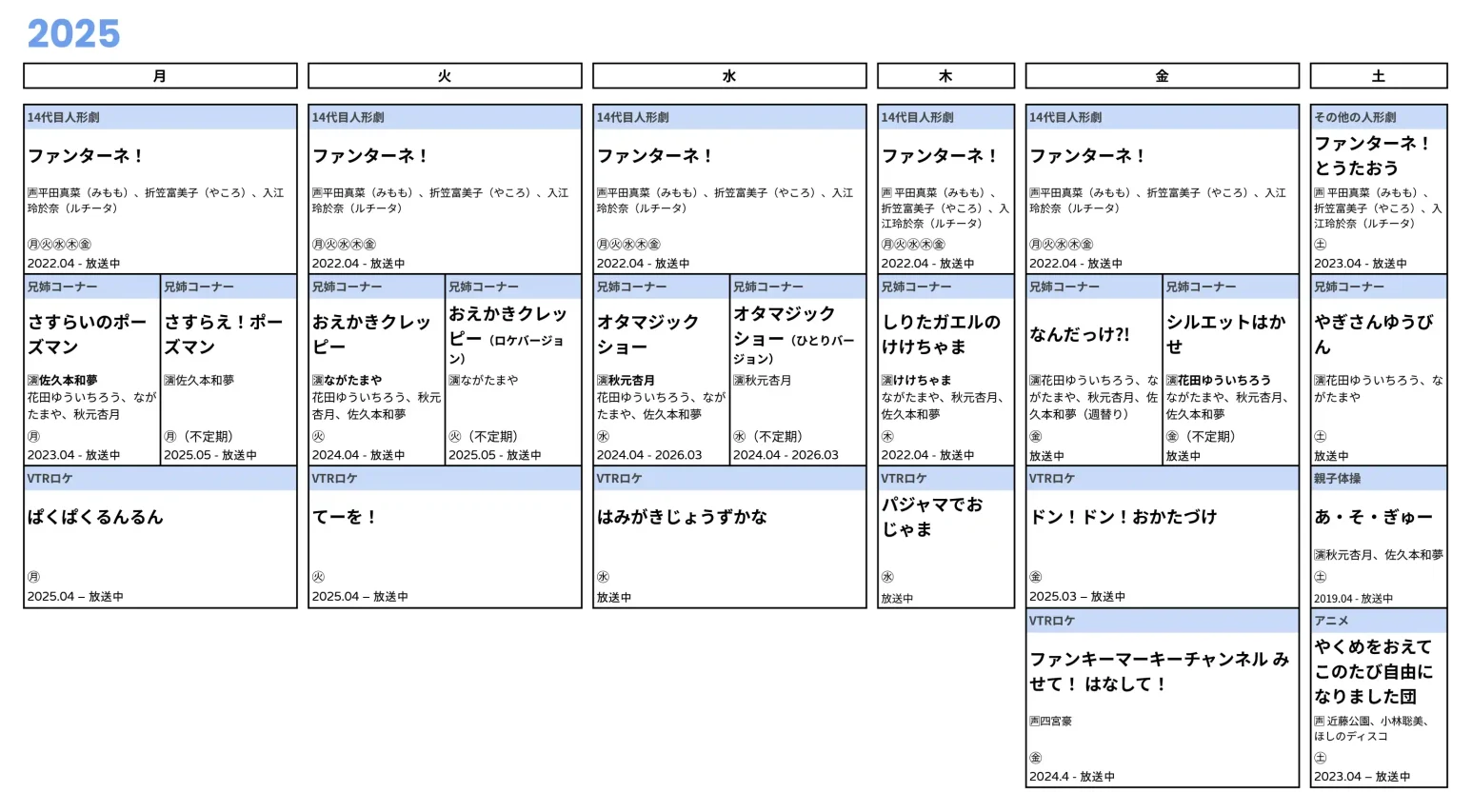Click the performer icon next to bold けけちゃま
Image resolution: width=1472 pixels, height=812 pixels.
[886, 381]
